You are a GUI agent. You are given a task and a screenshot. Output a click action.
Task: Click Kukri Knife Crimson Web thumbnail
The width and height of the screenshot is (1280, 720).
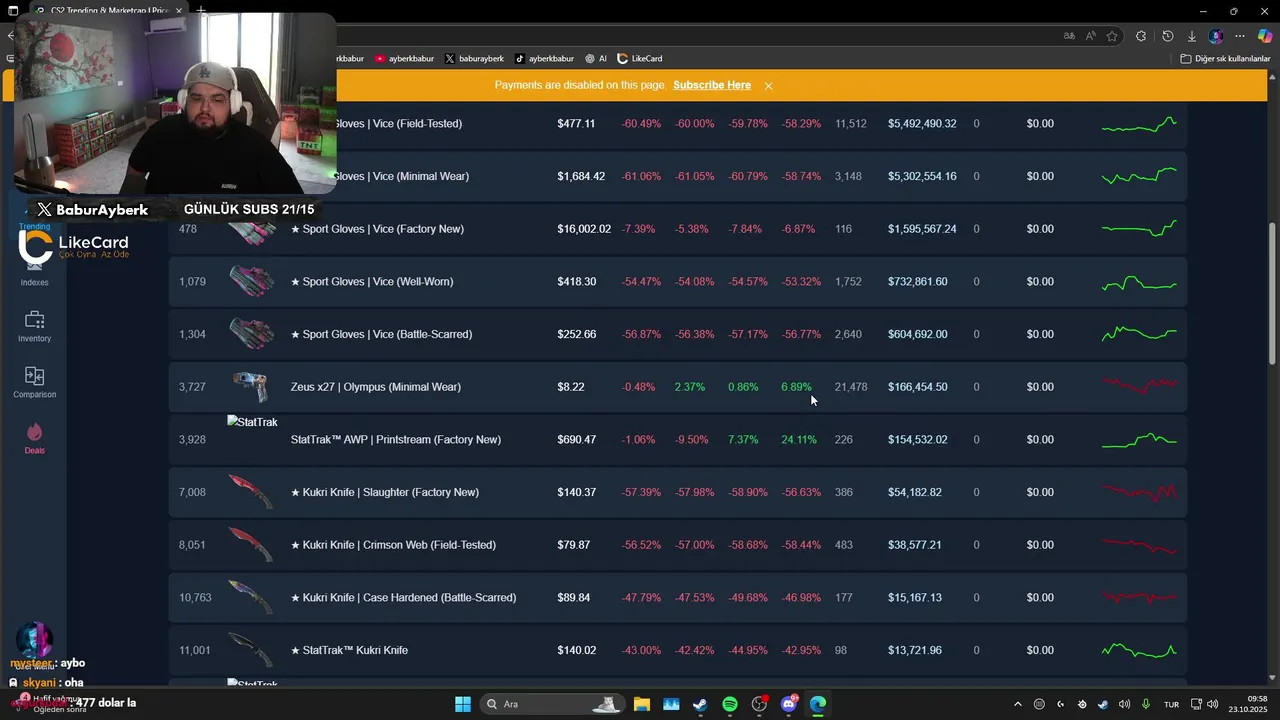[x=251, y=545]
